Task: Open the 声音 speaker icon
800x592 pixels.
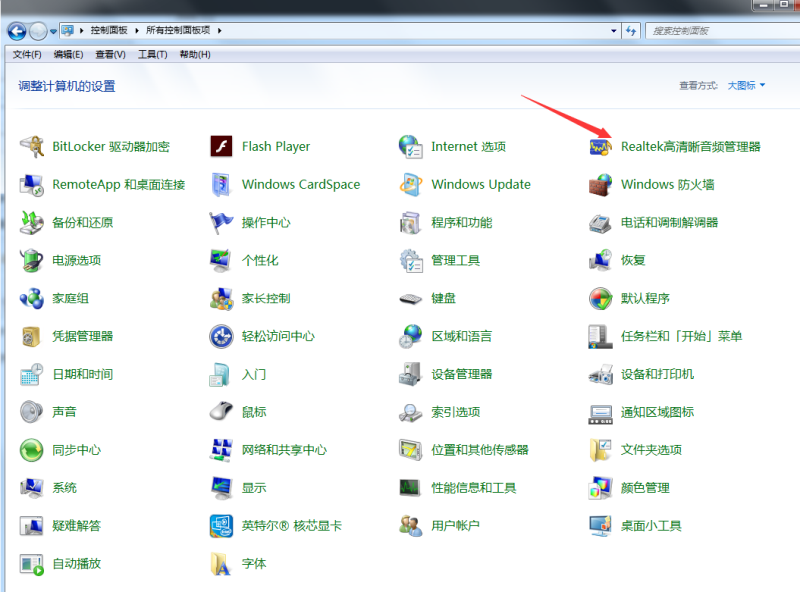Action: [32, 412]
